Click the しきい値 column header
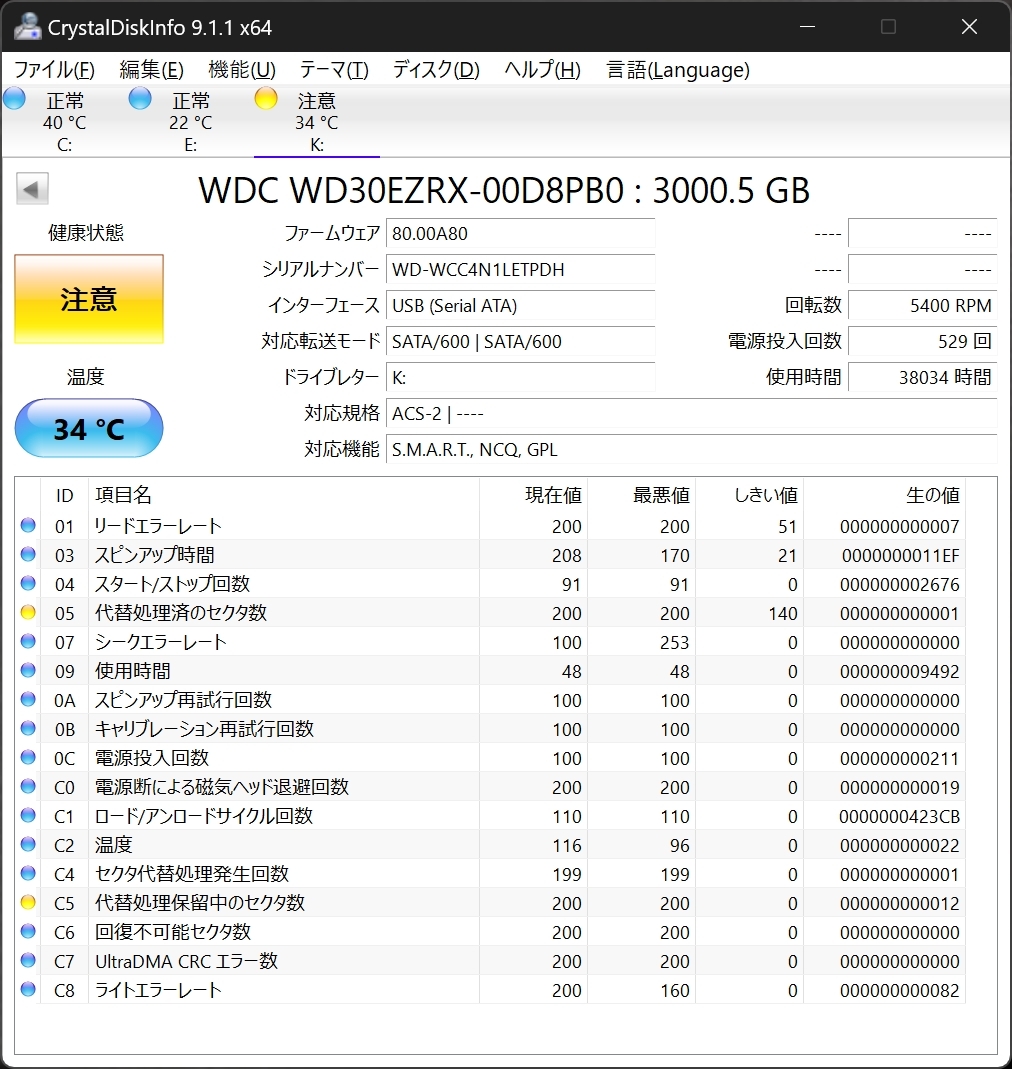 [x=749, y=495]
